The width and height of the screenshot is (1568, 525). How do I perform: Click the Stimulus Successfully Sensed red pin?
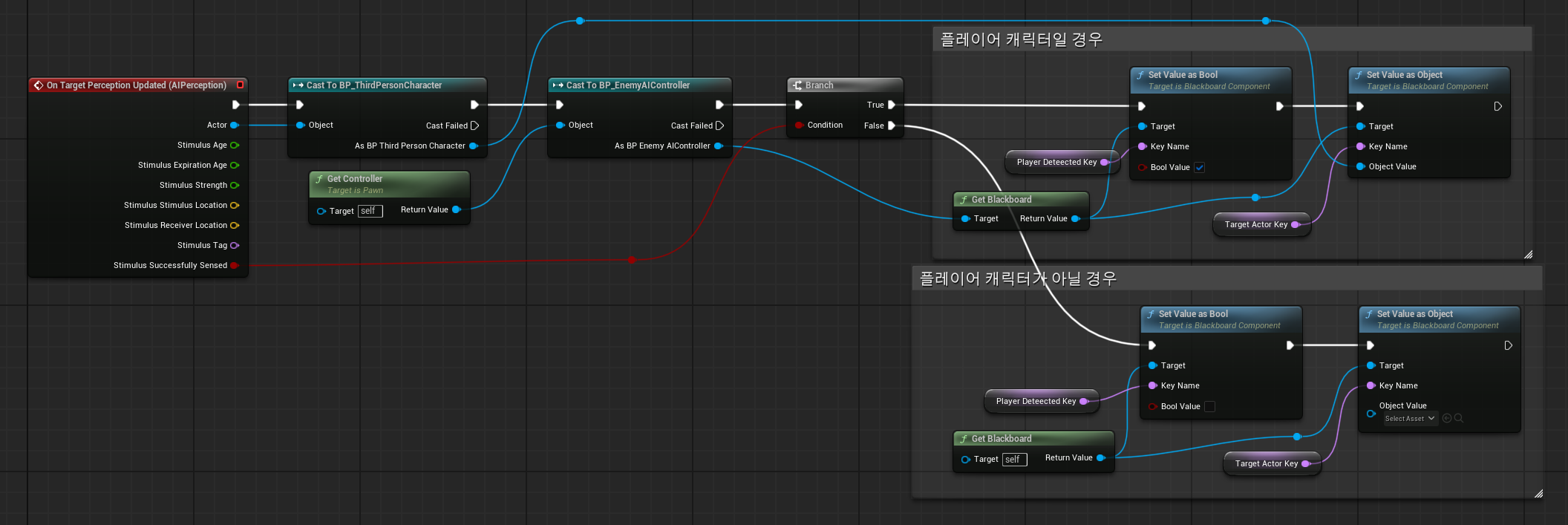pyautogui.click(x=235, y=266)
